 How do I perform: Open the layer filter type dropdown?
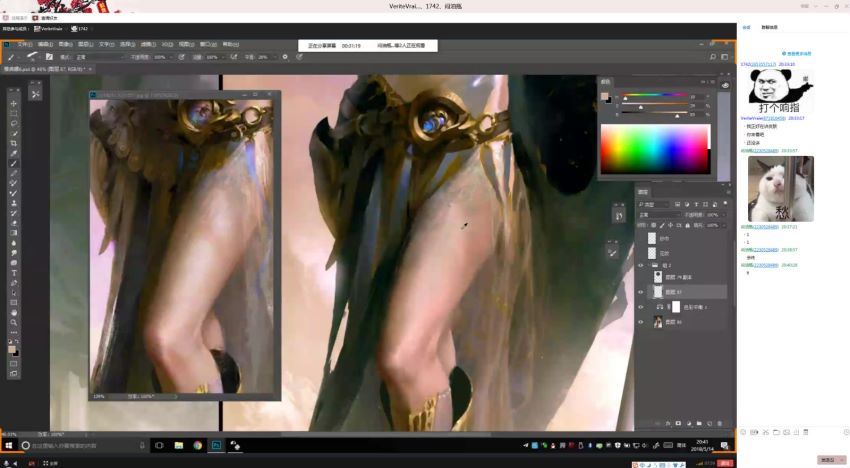point(654,204)
